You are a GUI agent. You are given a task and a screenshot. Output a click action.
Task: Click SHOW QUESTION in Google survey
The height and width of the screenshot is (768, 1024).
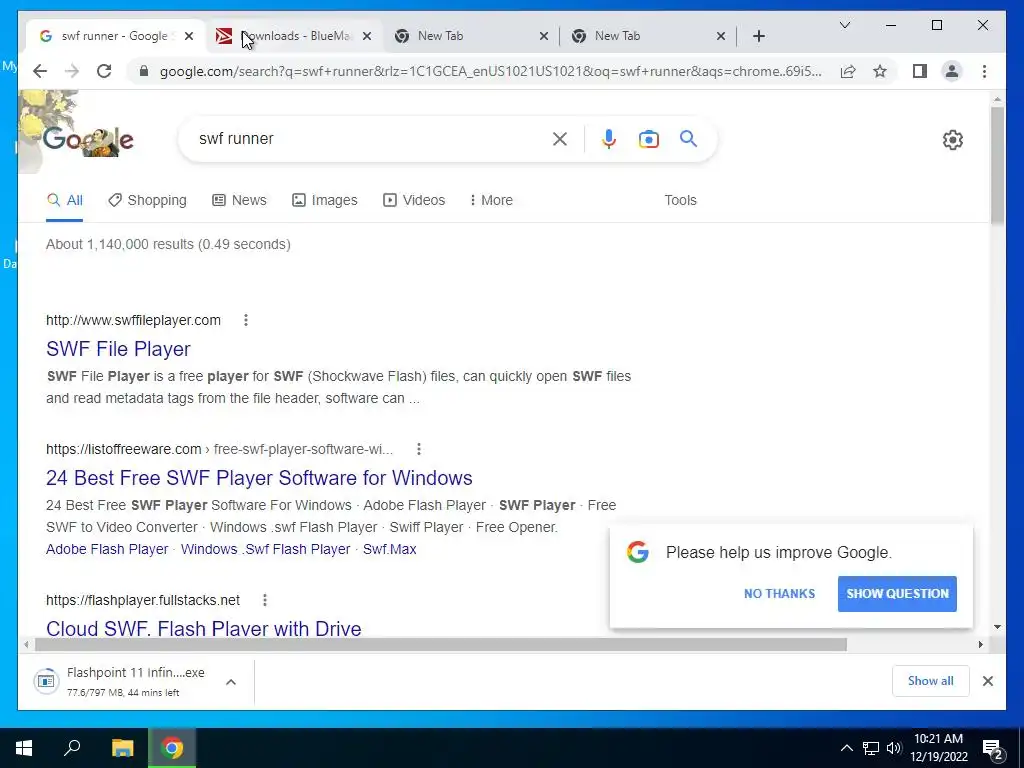(897, 594)
